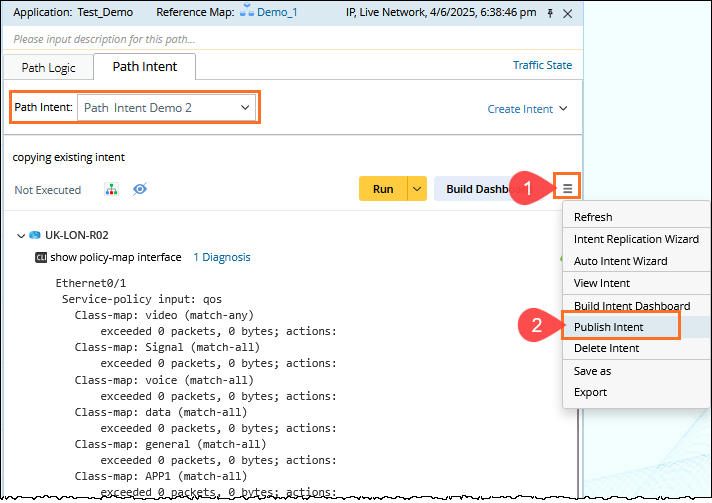Close the path panel with X
The image size is (712, 503).
[568, 14]
